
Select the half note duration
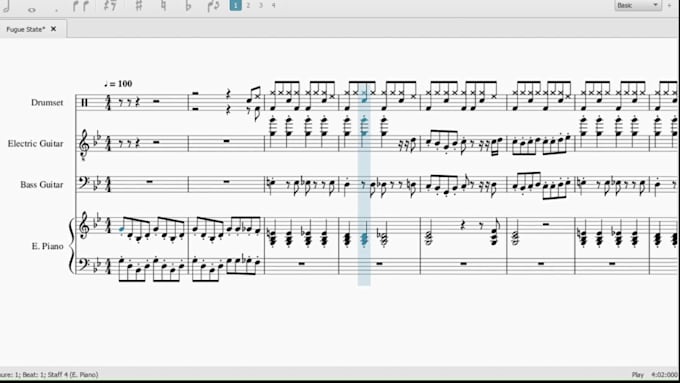point(7,6)
